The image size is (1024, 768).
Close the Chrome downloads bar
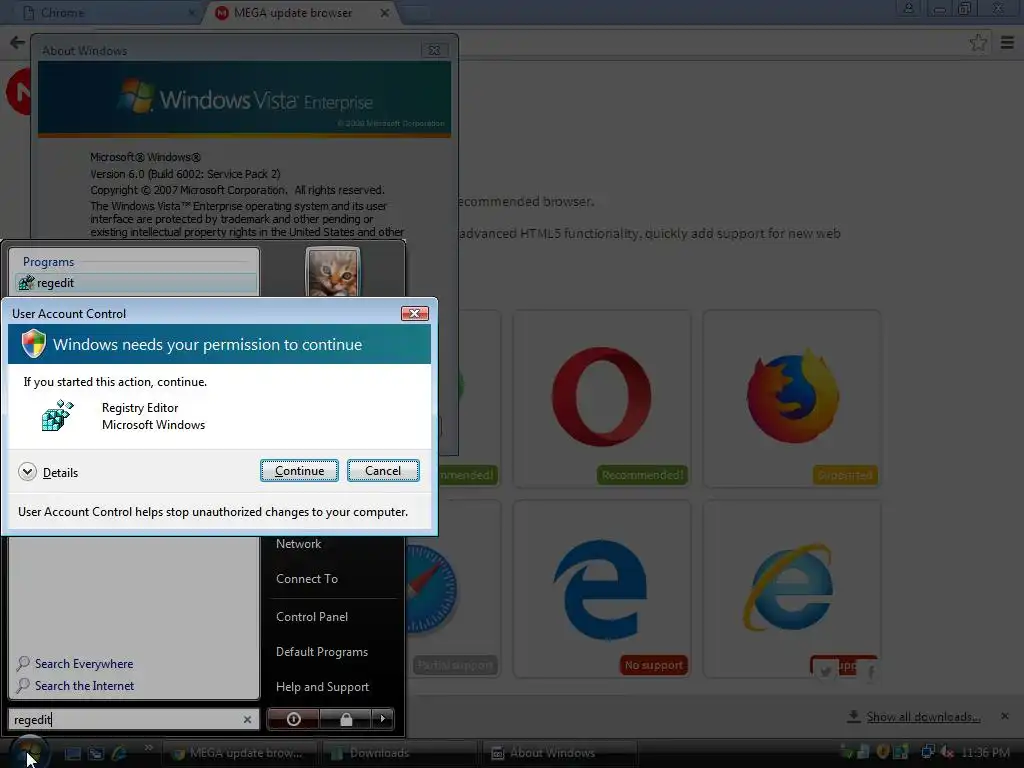pyautogui.click(x=1005, y=716)
